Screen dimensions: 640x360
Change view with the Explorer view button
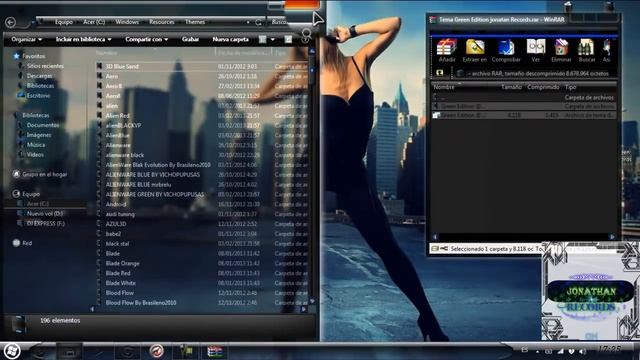coord(262,39)
